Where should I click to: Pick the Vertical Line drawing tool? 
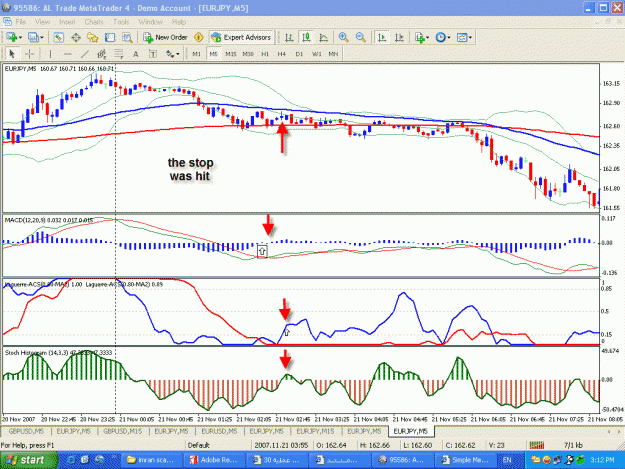point(50,54)
